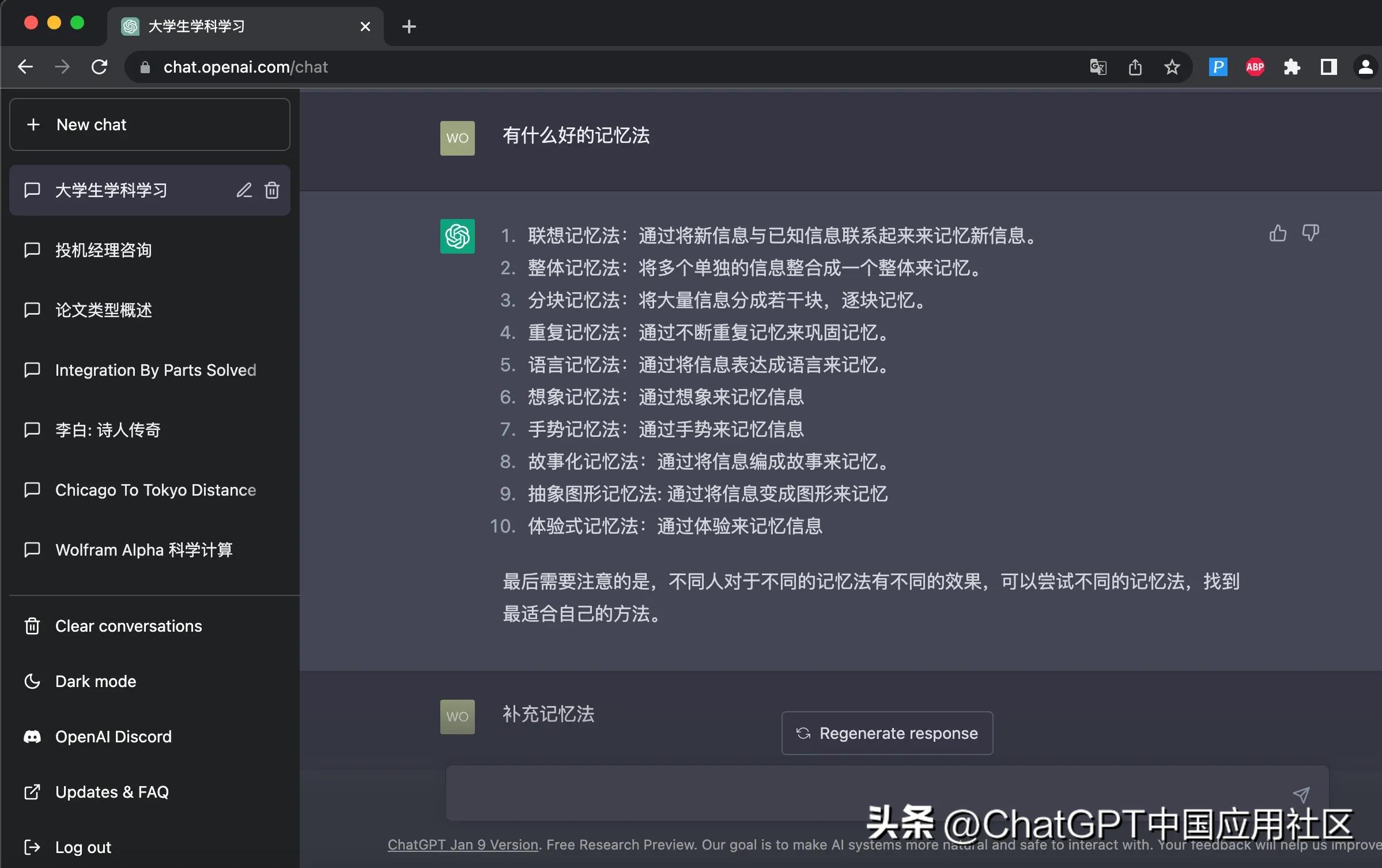Viewport: 1382px width, 868px height.
Task: Give thumbs down to ChatGPT's response
Action: (1312, 233)
